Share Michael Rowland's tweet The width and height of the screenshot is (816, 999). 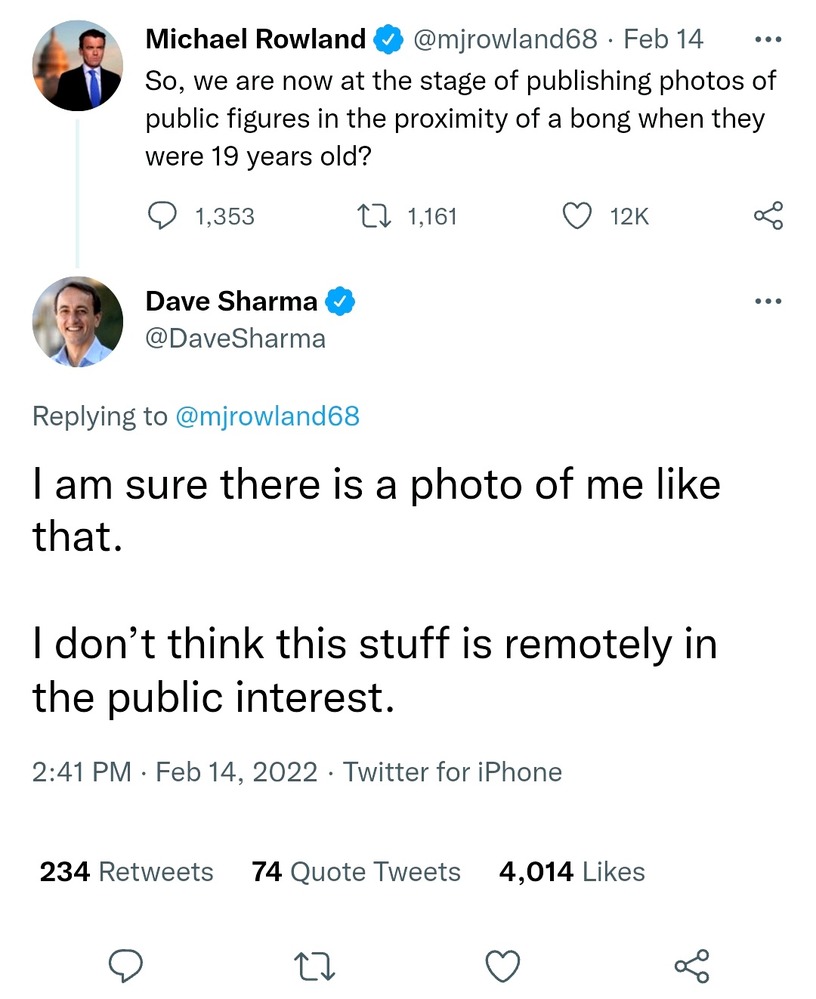click(x=768, y=215)
